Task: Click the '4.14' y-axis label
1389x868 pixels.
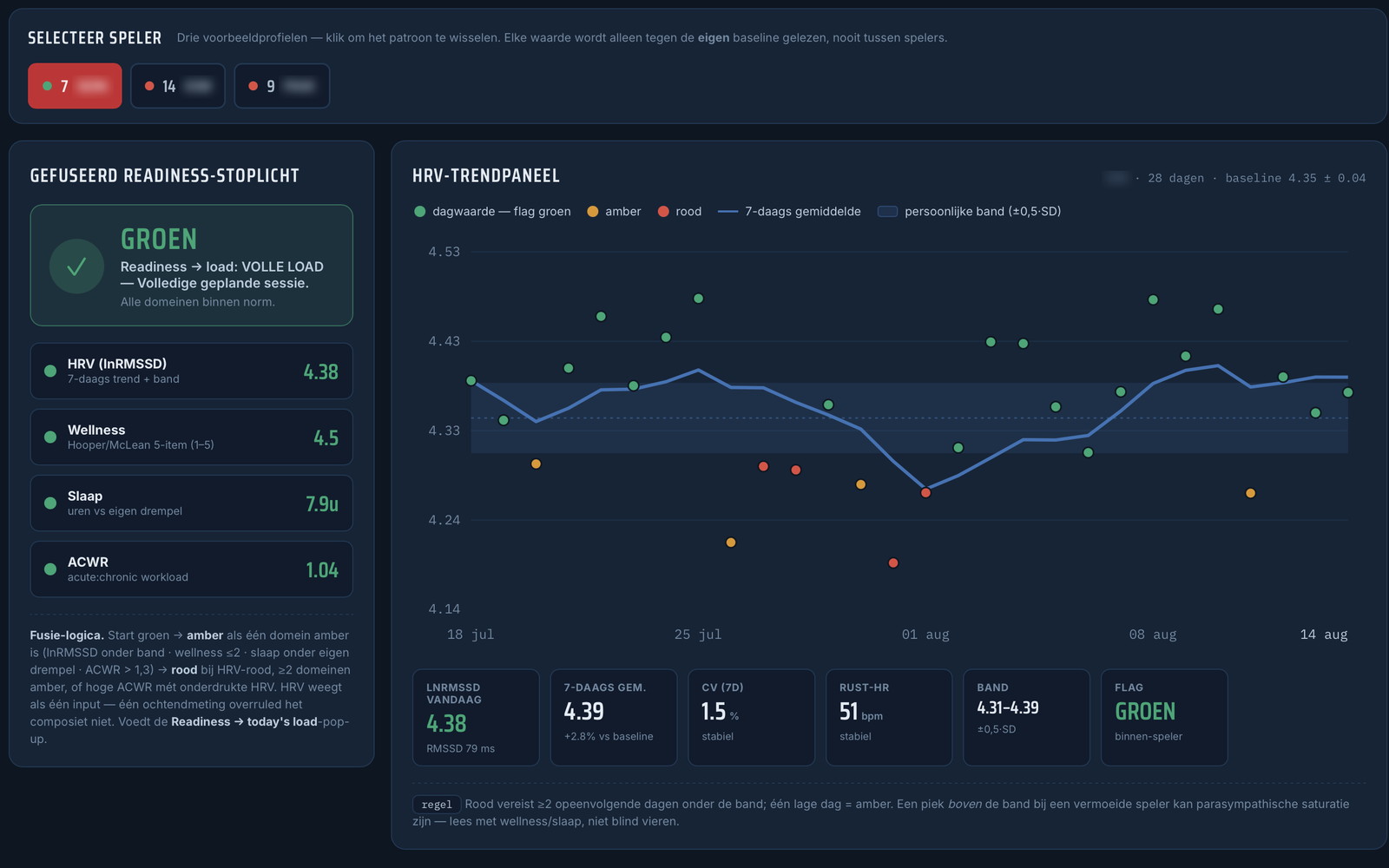Action: [444, 609]
